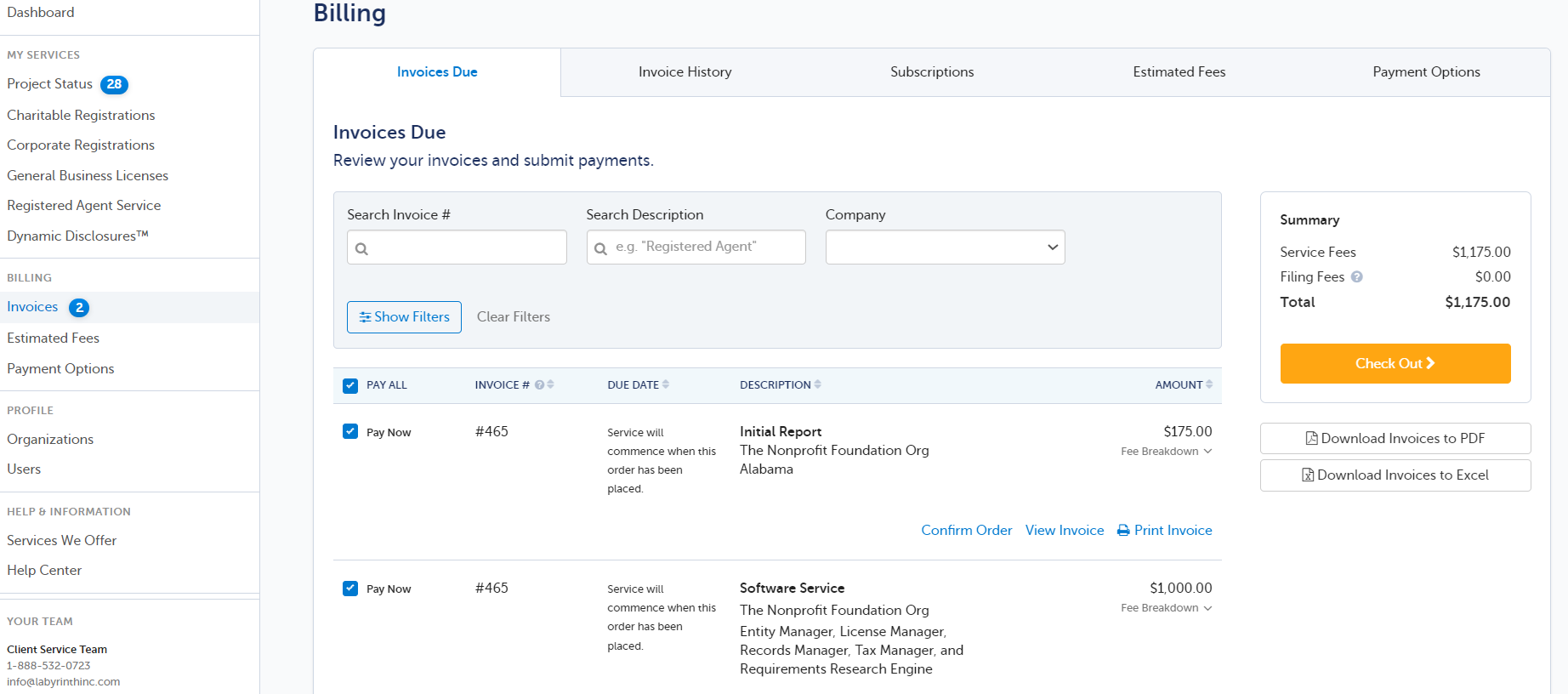Toggle Pay Now for Software Service invoice
This screenshot has height=694, width=1568.
pos(350,588)
